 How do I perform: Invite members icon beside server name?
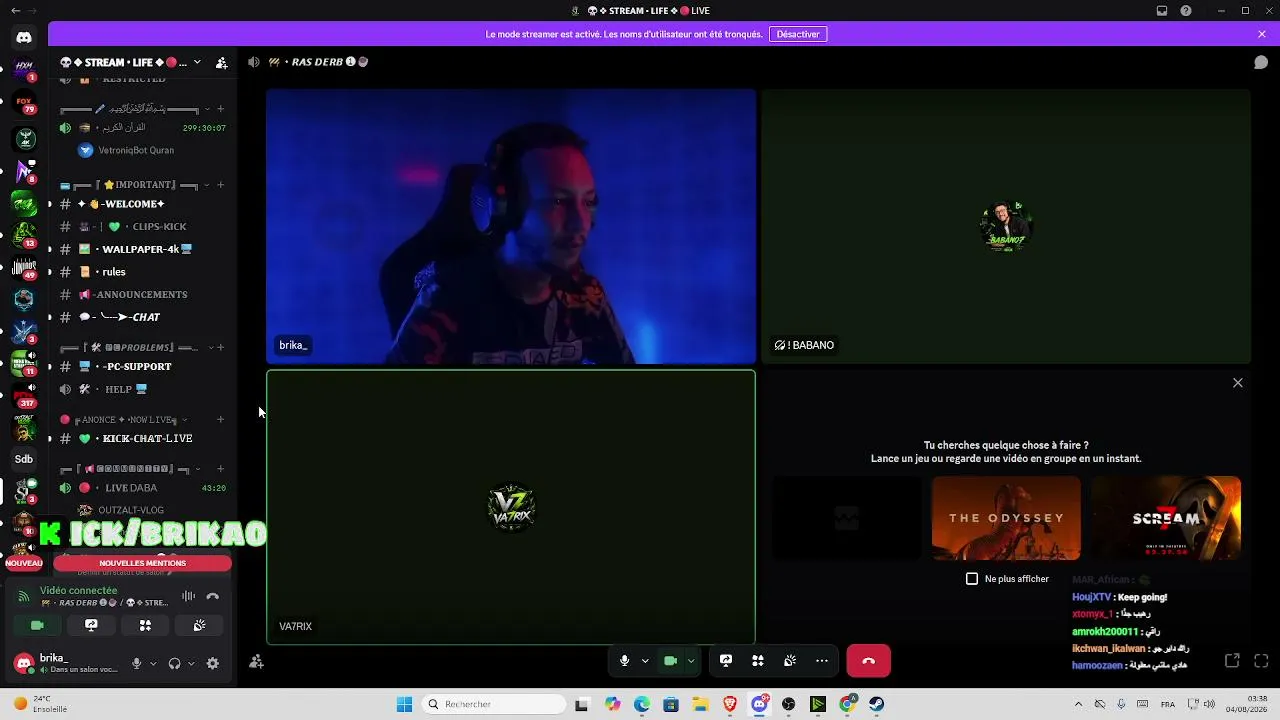(222, 62)
